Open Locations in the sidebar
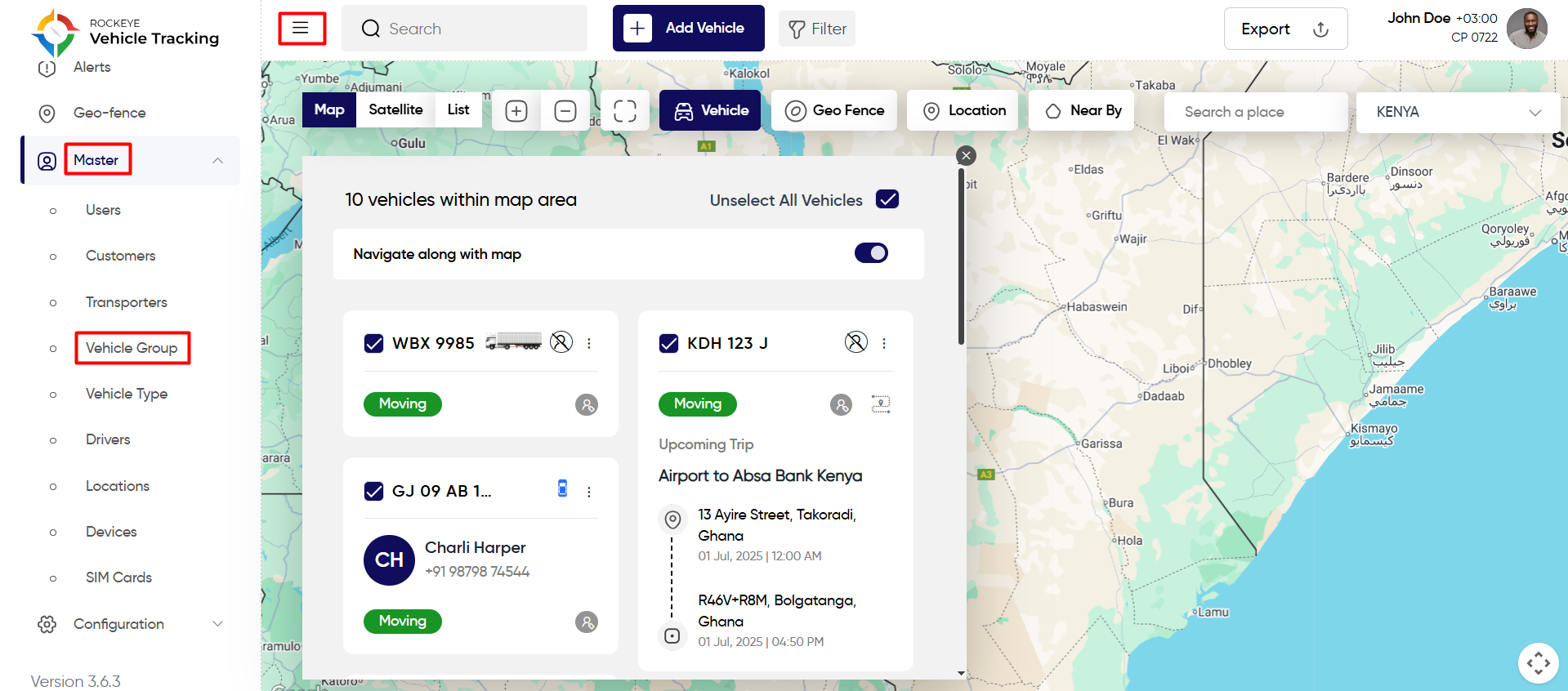The image size is (1568, 691). (x=118, y=486)
